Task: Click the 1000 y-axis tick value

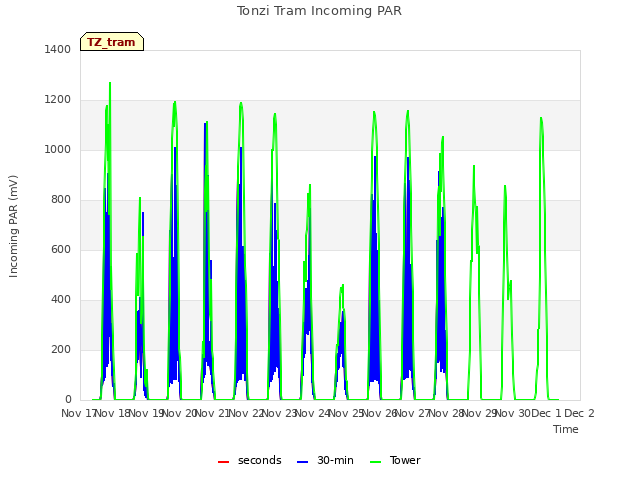Action: pos(58,149)
